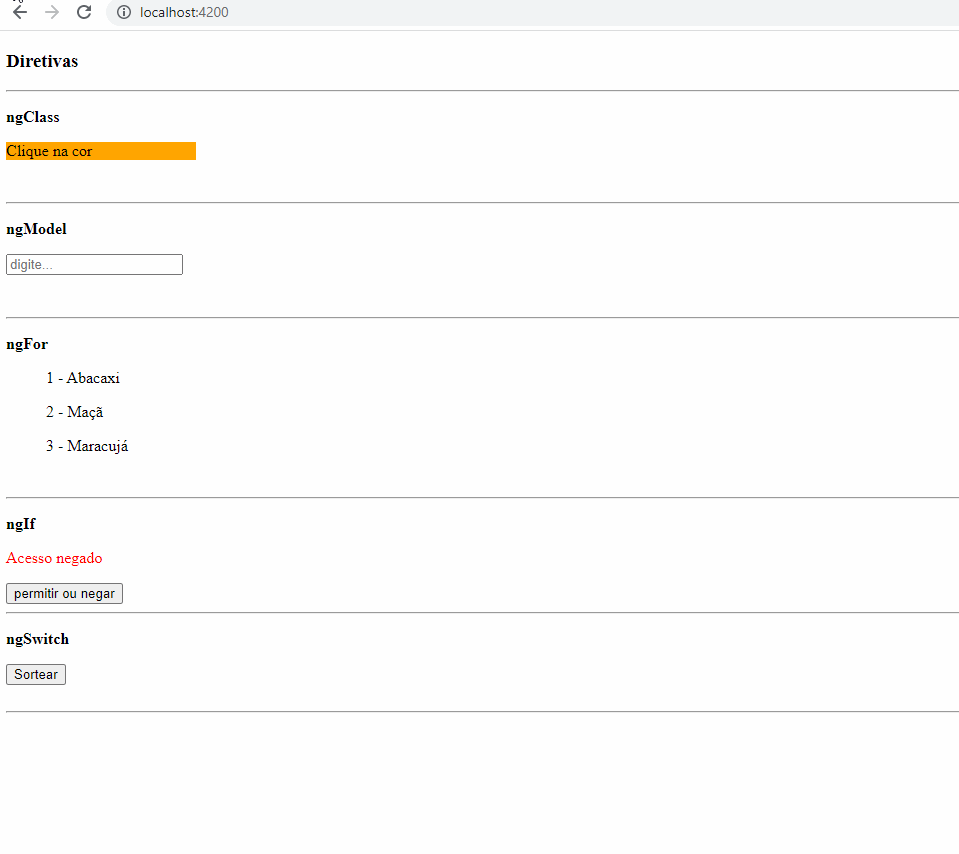Click the 'Clique na cor' label text

[49, 151]
